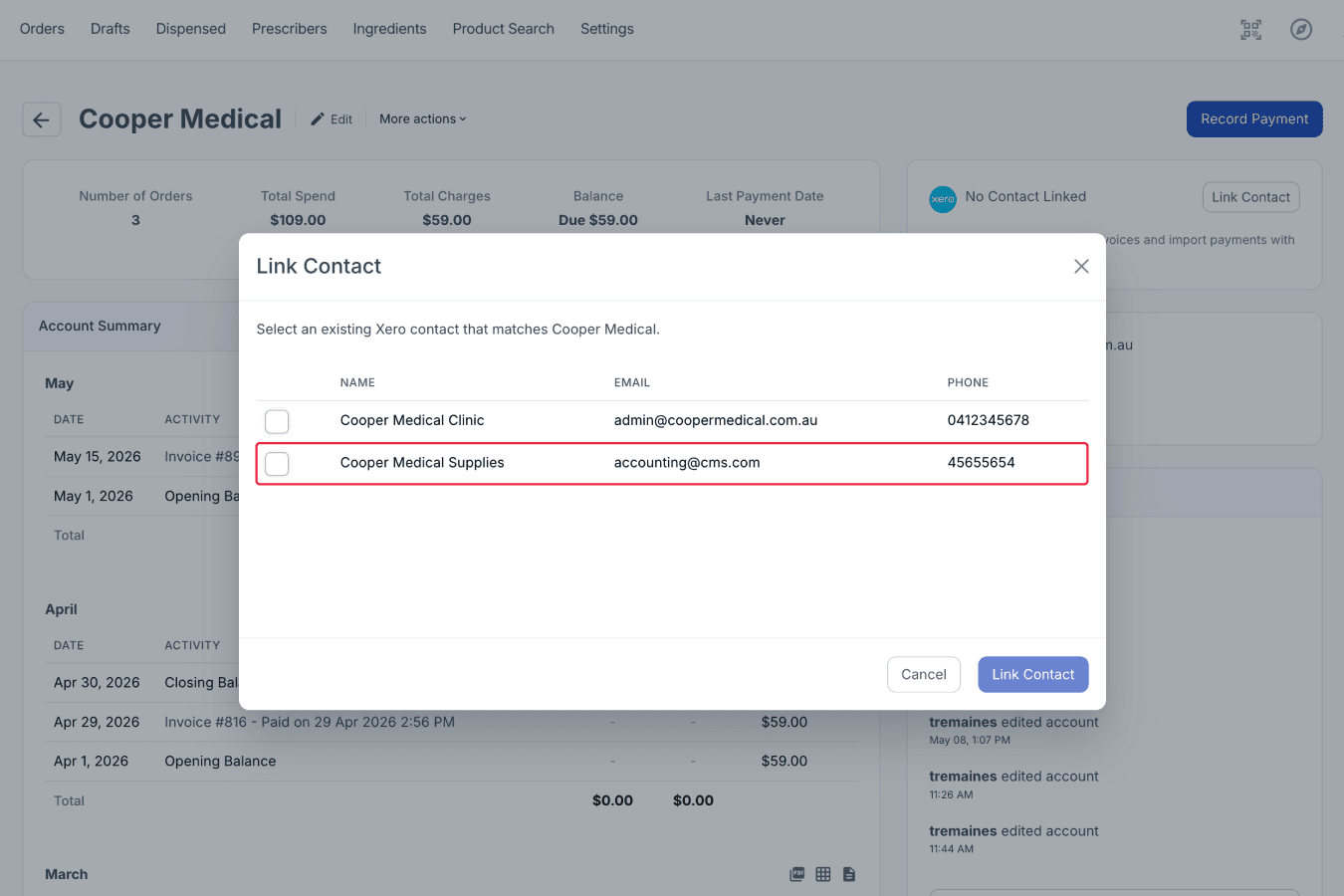This screenshot has width=1344, height=896.
Task: Close the Link Contact dialog
Action: tap(1081, 266)
